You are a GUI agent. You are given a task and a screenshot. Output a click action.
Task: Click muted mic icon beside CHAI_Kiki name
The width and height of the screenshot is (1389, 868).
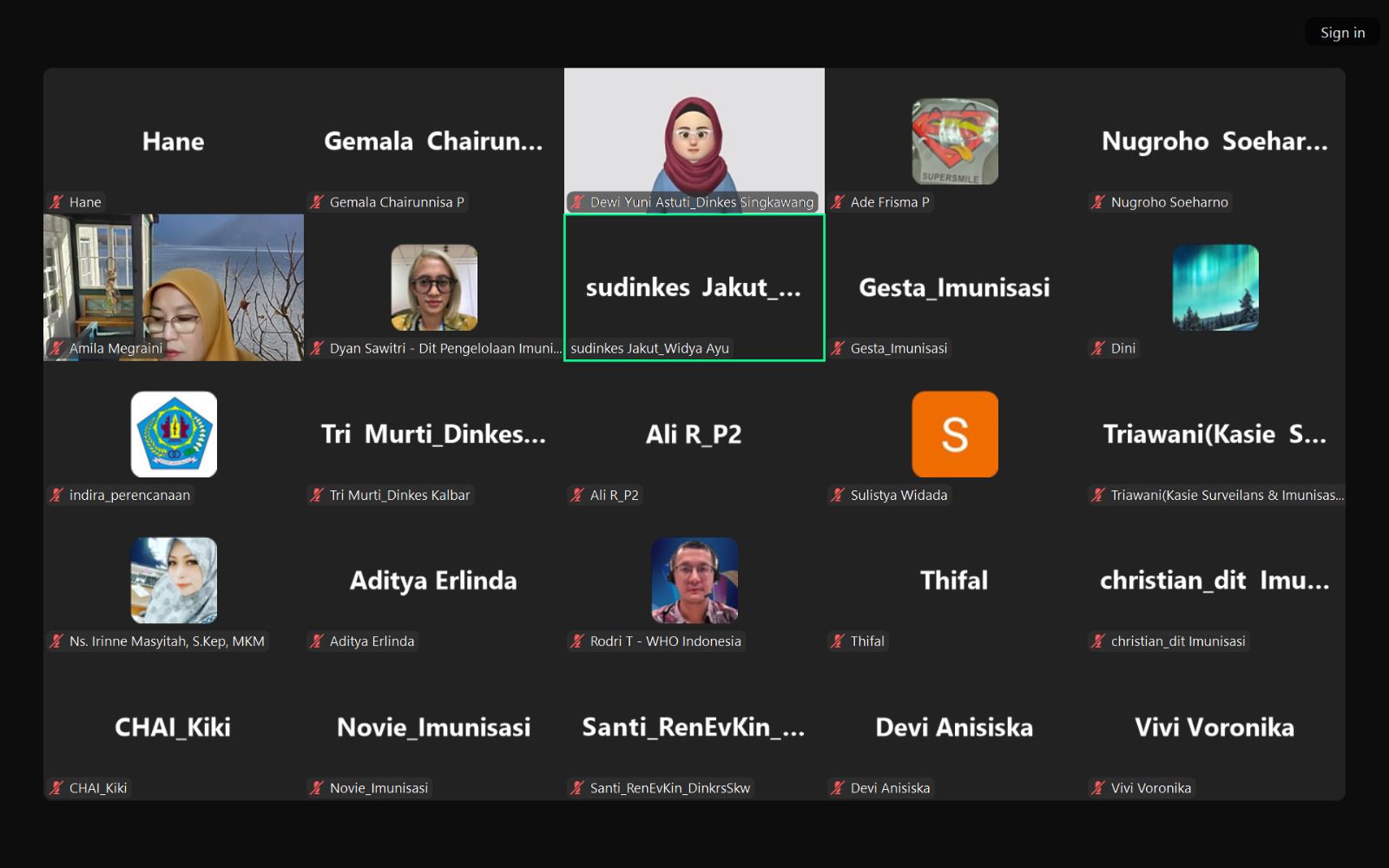57,788
